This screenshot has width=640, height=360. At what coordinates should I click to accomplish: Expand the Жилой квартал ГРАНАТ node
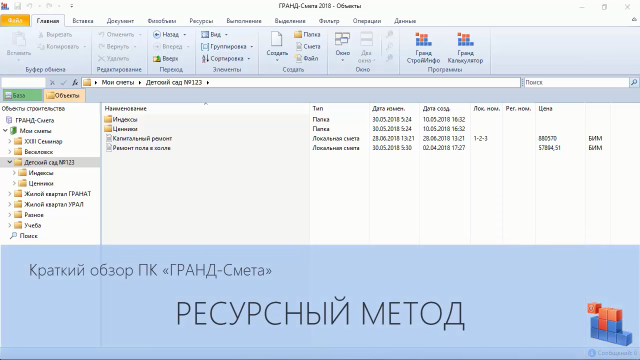click(10, 194)
